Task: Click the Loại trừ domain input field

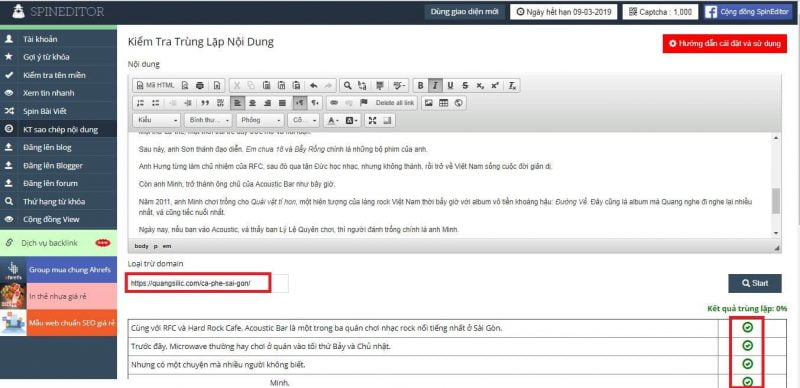Action: coord(208,283)
